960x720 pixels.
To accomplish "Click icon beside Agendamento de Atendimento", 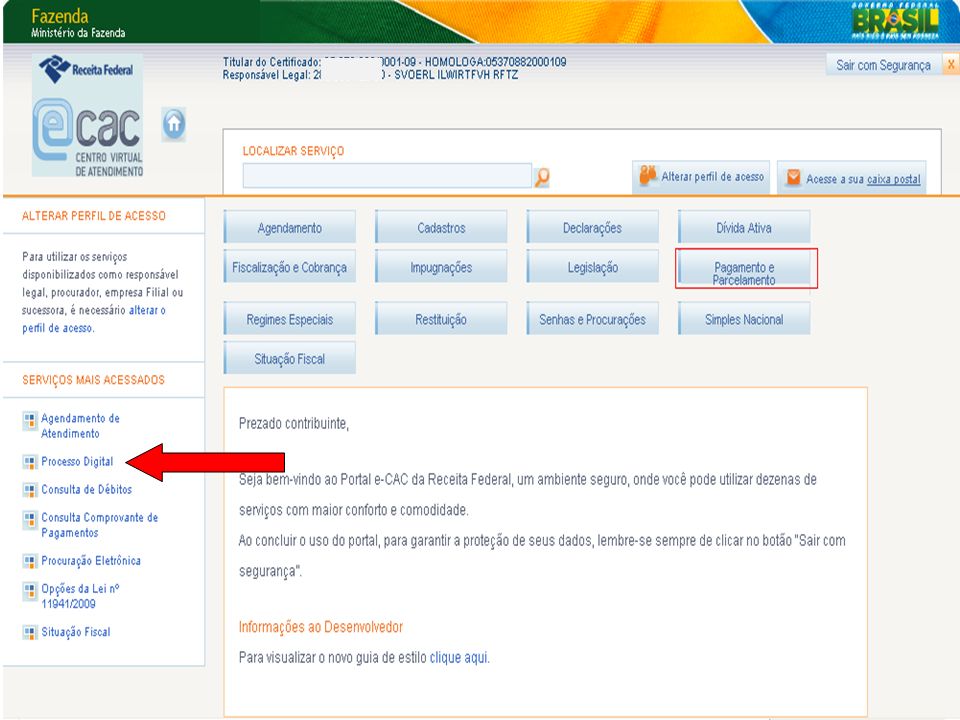I will click(x=29, y=420).
